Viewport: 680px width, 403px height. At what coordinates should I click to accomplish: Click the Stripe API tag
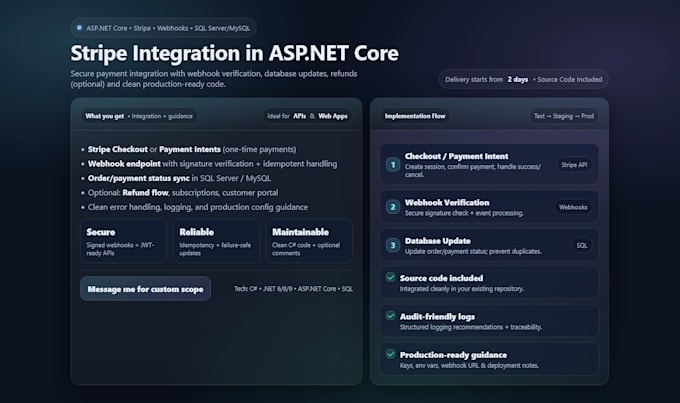(x=574, y=165)
